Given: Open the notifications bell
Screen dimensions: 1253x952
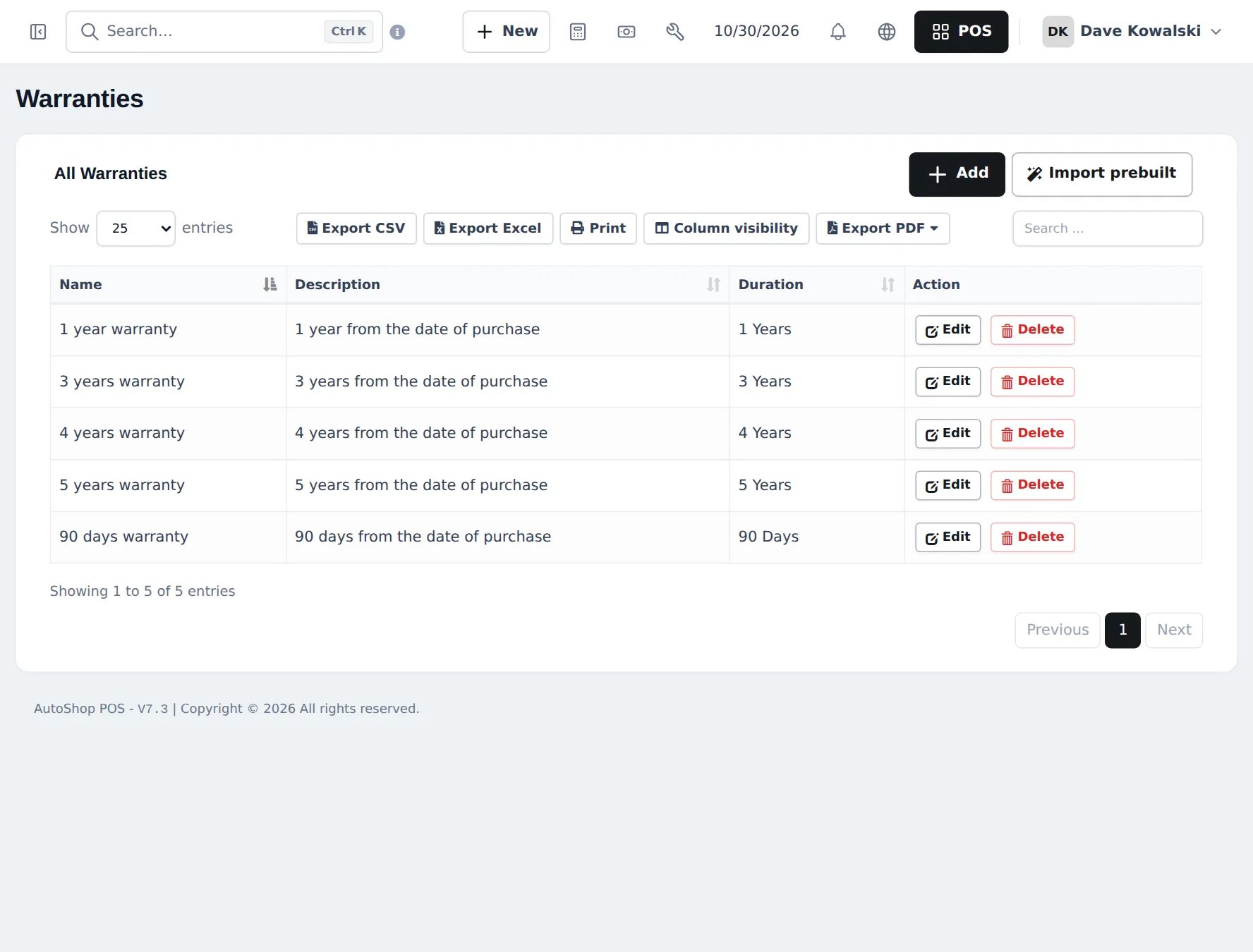Looking at the screenshot, I should [x=838, y=32].
